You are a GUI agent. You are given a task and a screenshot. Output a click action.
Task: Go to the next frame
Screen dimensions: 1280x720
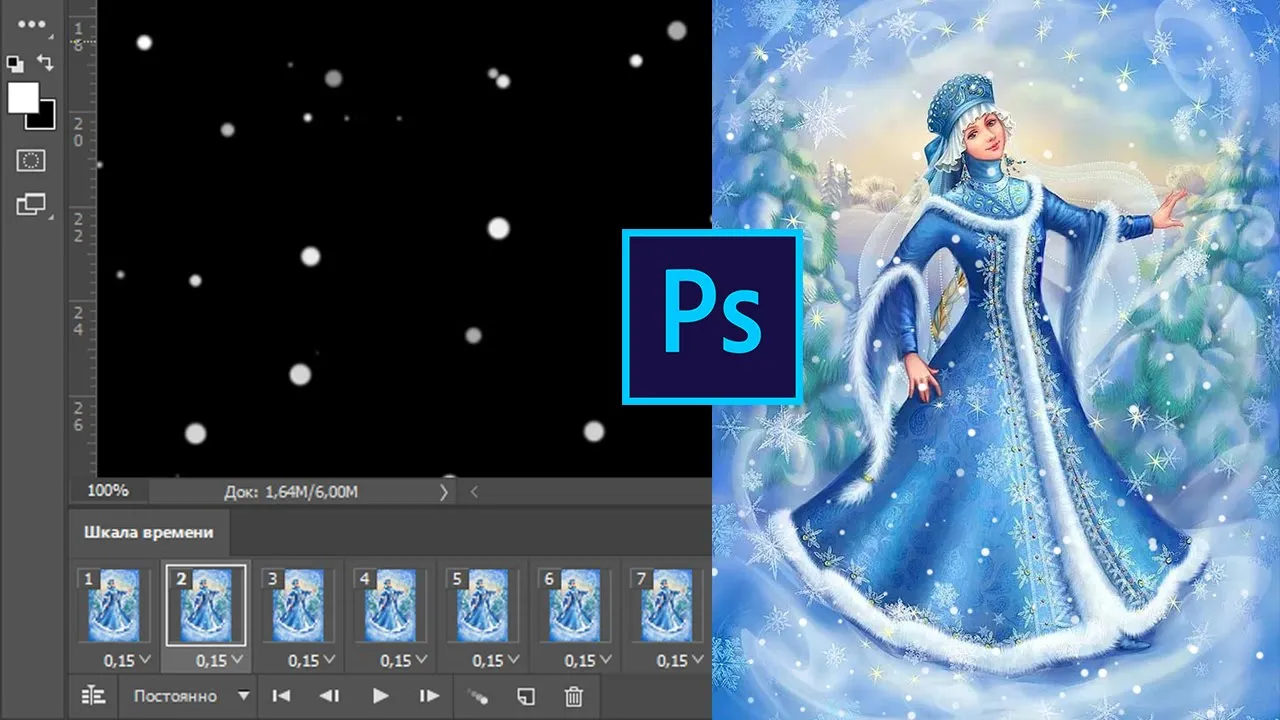coord(429,696)
